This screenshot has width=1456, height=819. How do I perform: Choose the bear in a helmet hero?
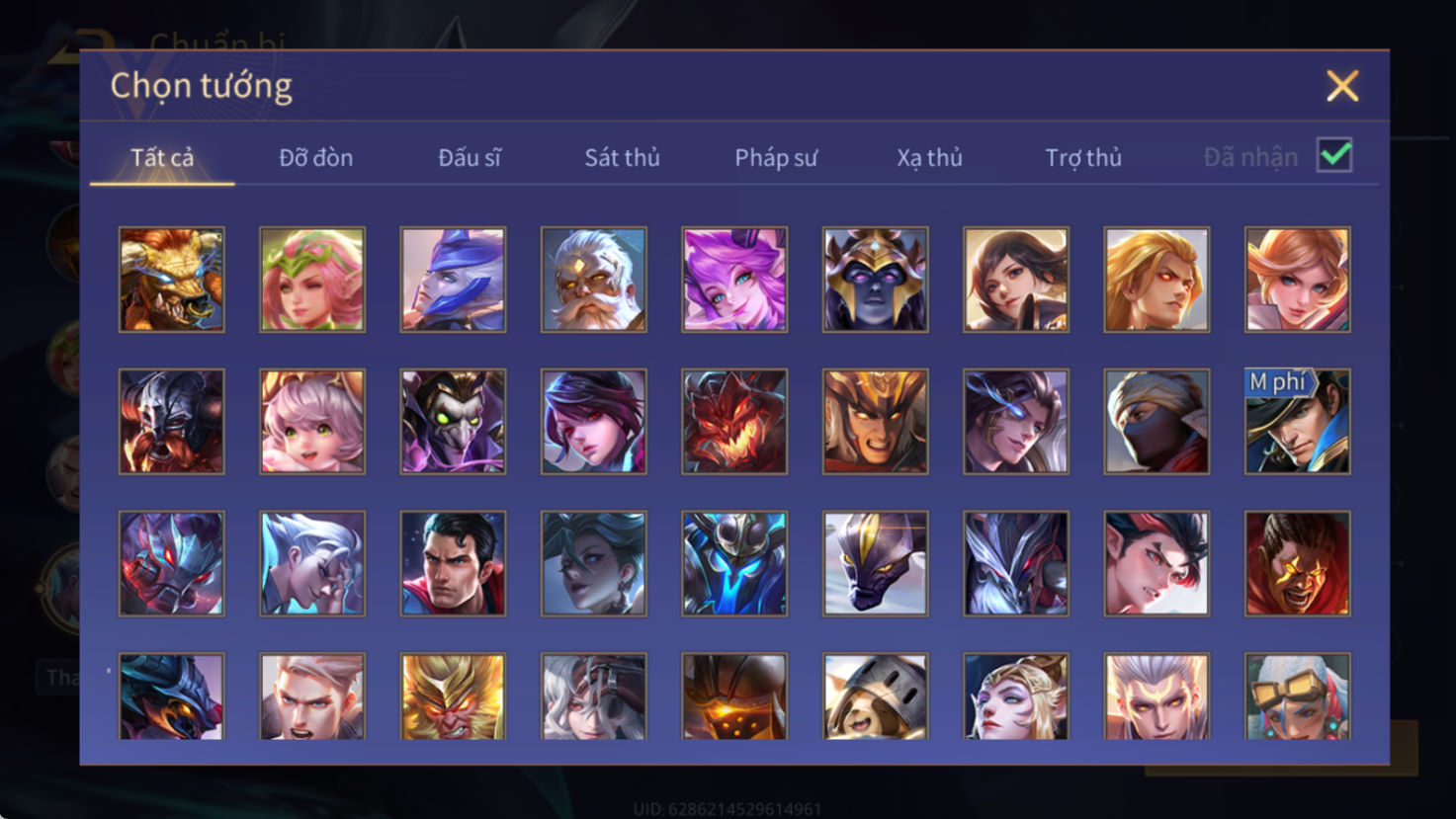[x=875, y=696]
